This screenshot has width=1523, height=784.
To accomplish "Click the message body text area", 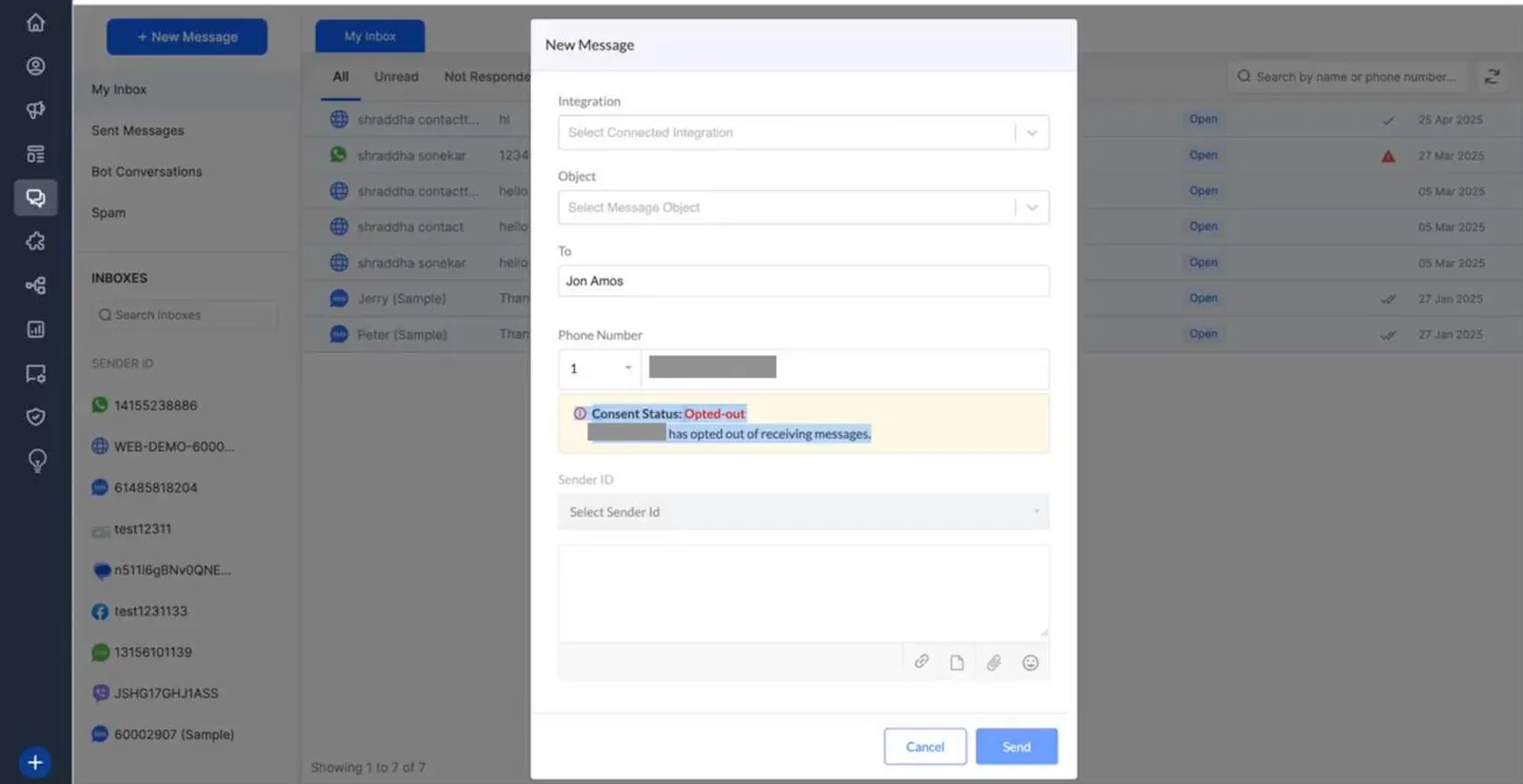I will click(x=803, y=594).
